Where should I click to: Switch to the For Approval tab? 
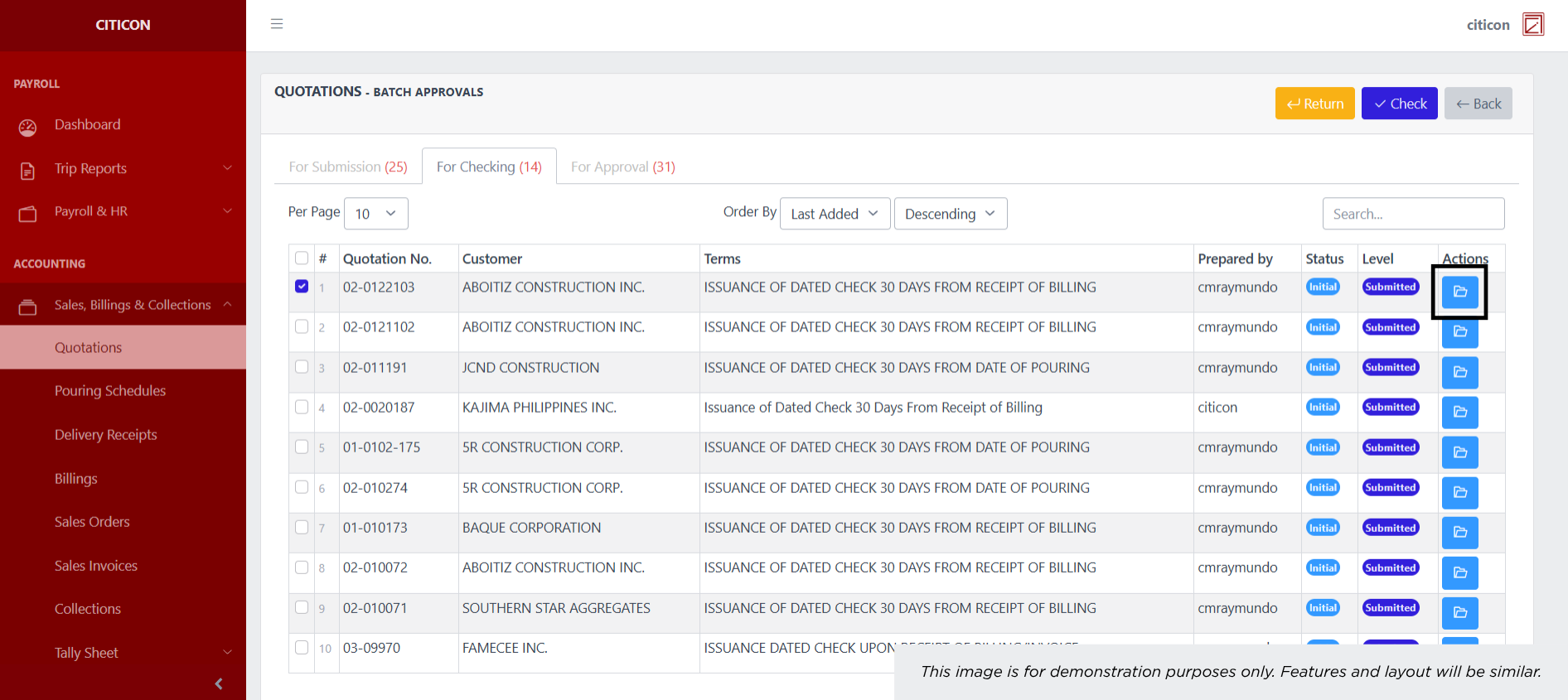[622, 167]
